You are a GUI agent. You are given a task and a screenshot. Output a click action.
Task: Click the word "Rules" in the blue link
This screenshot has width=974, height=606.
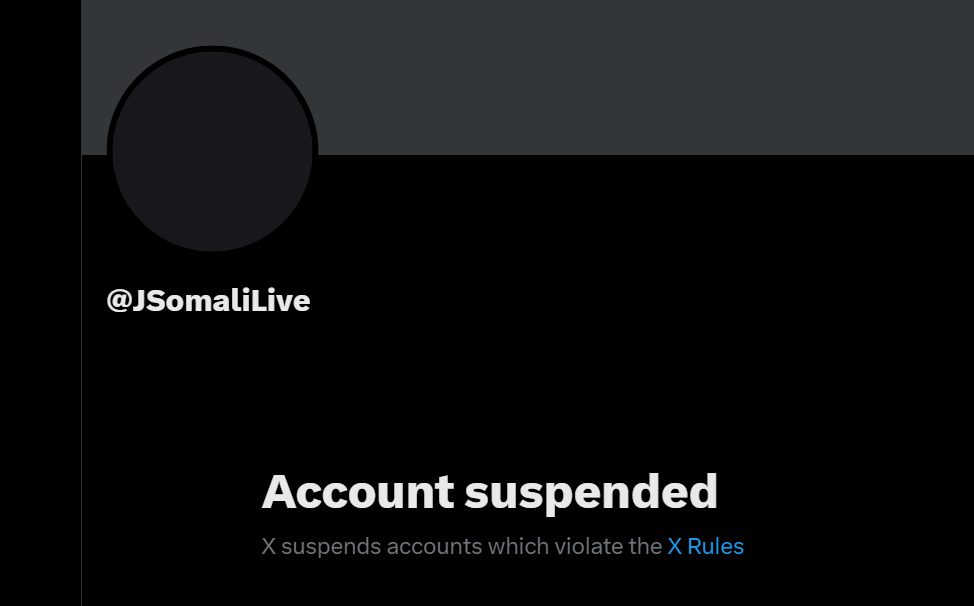[716, 546]
